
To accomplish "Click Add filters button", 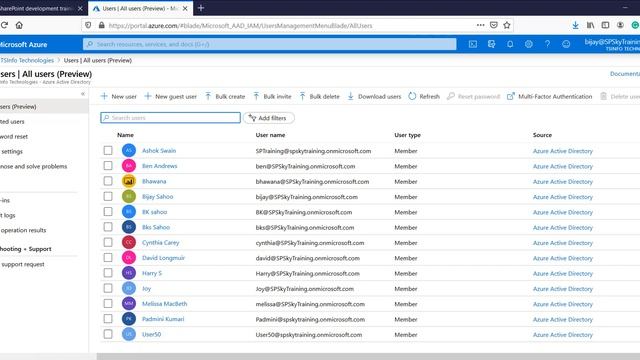I will pos(269,118).
